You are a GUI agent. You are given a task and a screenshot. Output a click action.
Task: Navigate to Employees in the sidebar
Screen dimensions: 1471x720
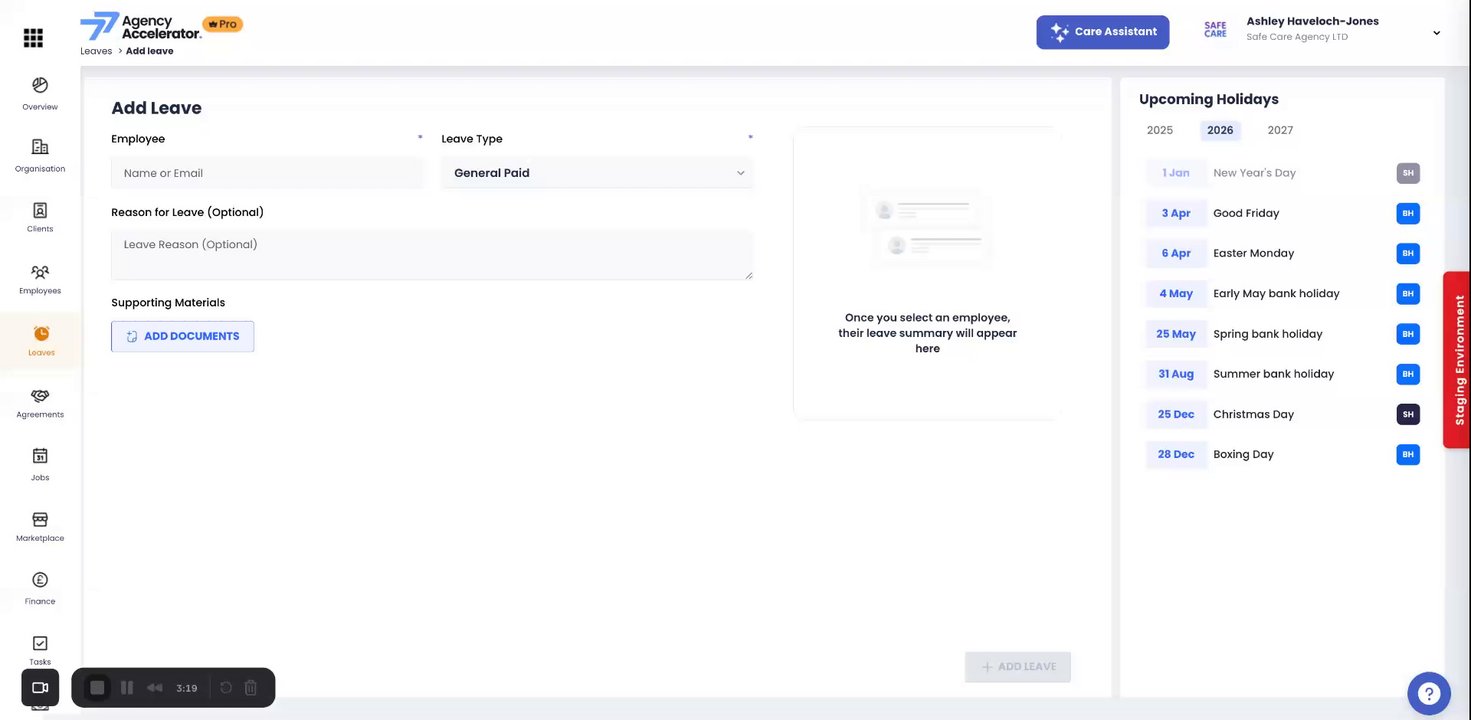[40, 272]
